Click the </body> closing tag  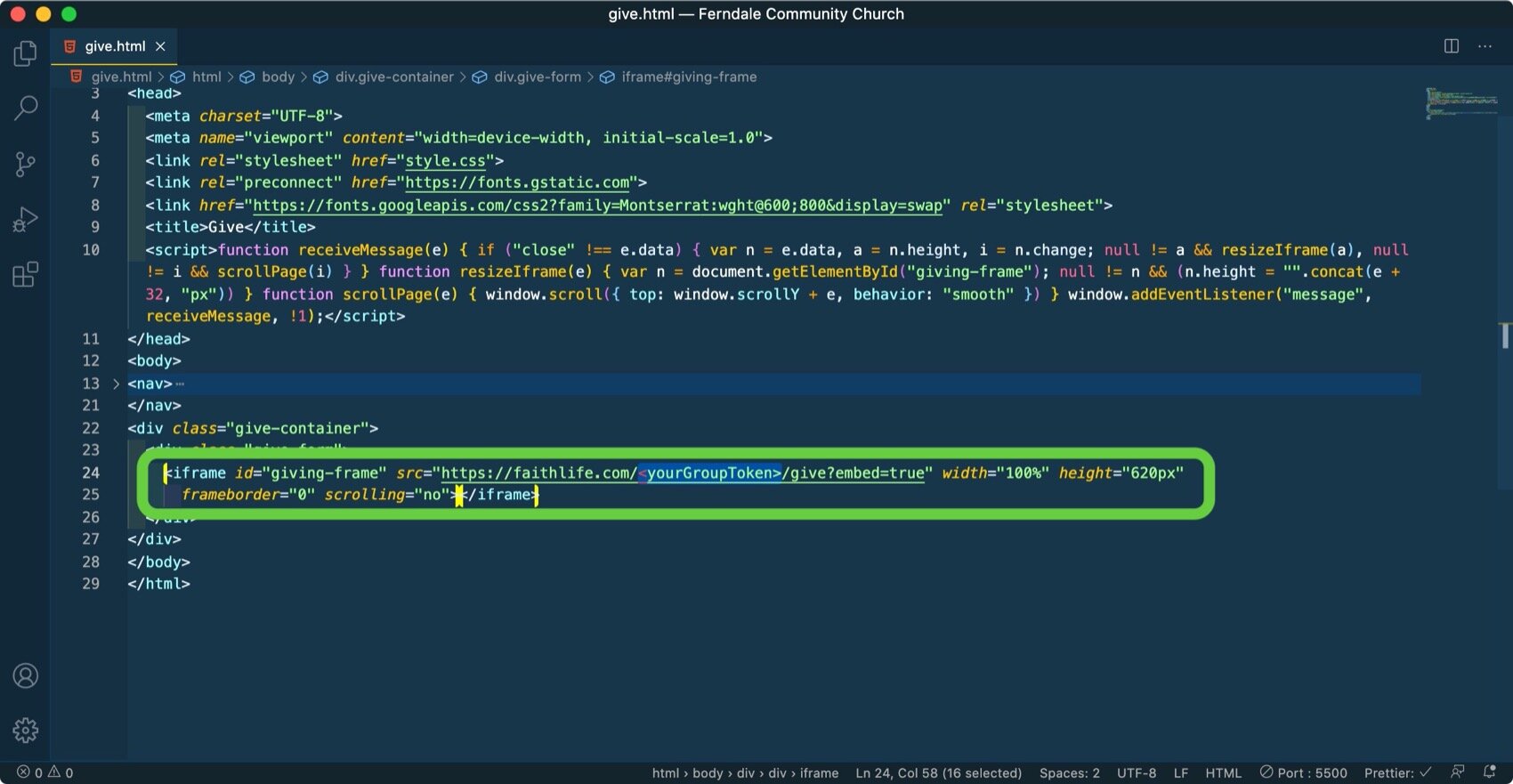click(158, 562)
